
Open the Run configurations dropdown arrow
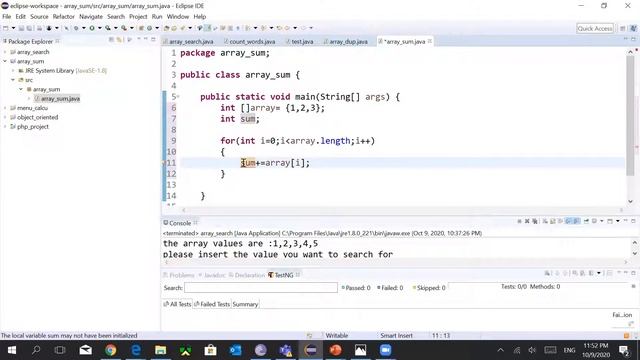[x=100, y=28]
